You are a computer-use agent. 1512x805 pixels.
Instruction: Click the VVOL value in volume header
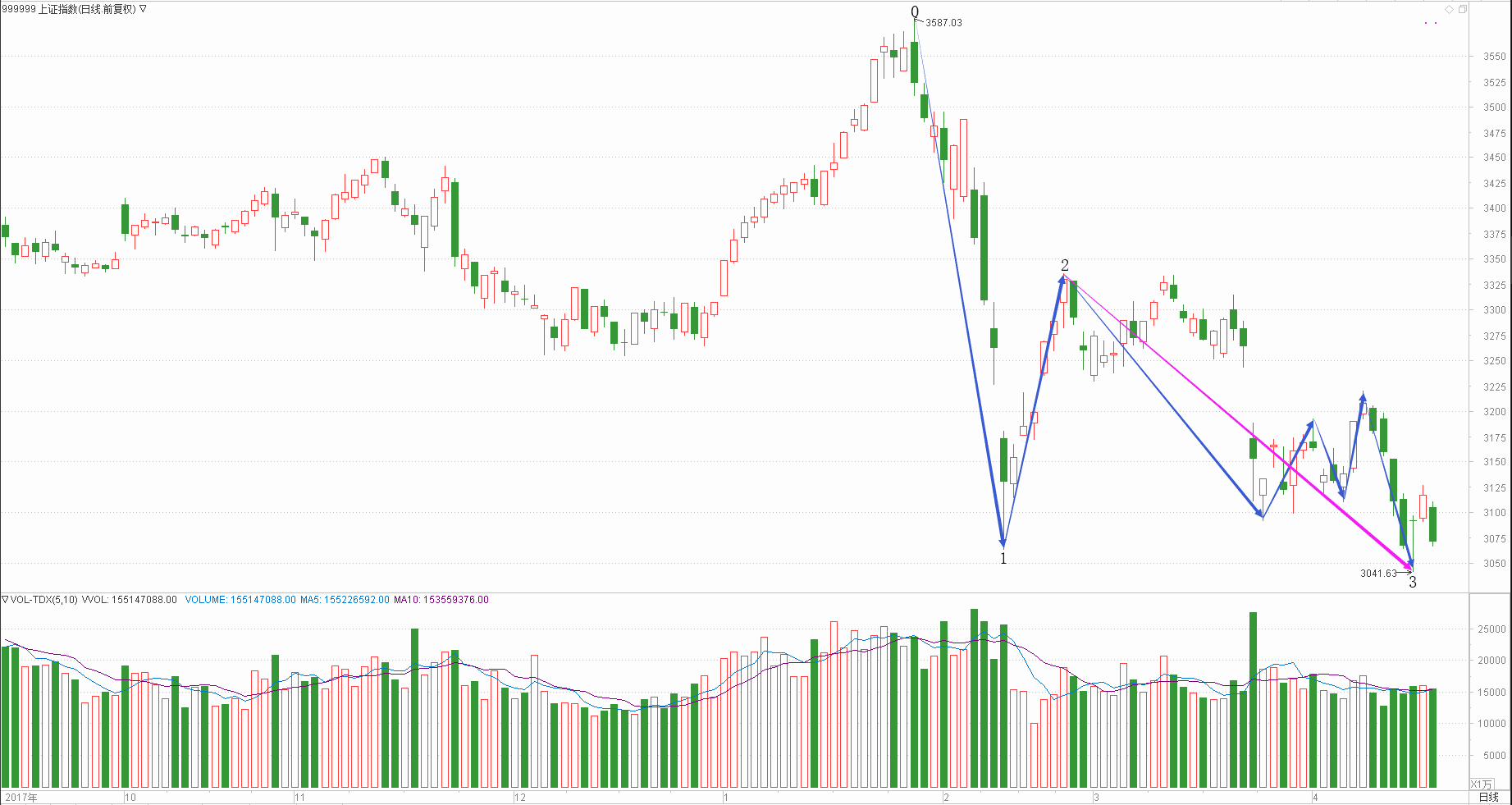(129, 600)
